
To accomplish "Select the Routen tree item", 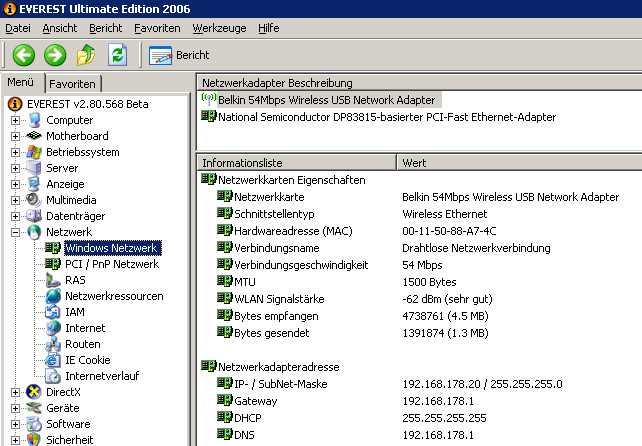I will click(82, 344).
